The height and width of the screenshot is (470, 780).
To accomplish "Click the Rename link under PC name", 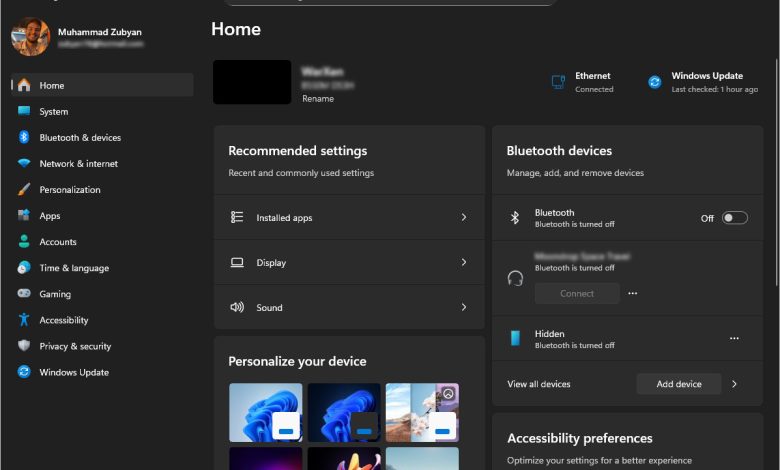I will point(318,98).
